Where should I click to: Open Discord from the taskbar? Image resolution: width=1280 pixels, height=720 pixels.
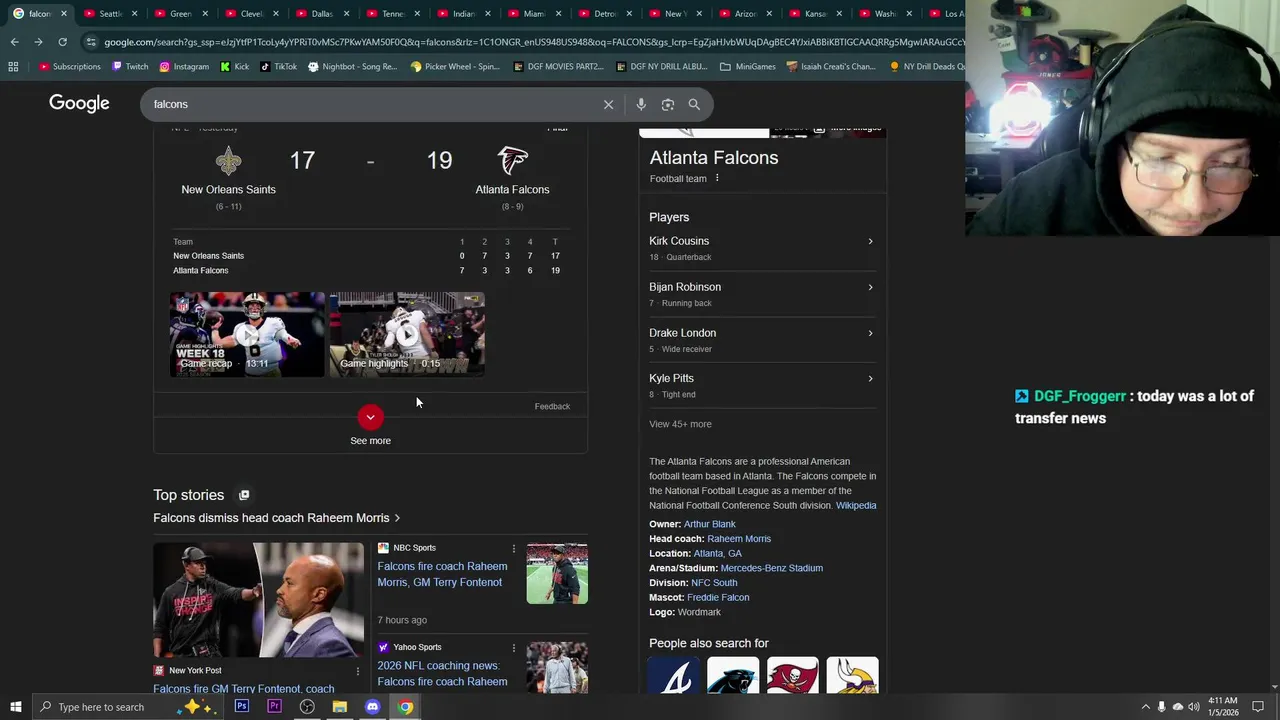[372, 707]
